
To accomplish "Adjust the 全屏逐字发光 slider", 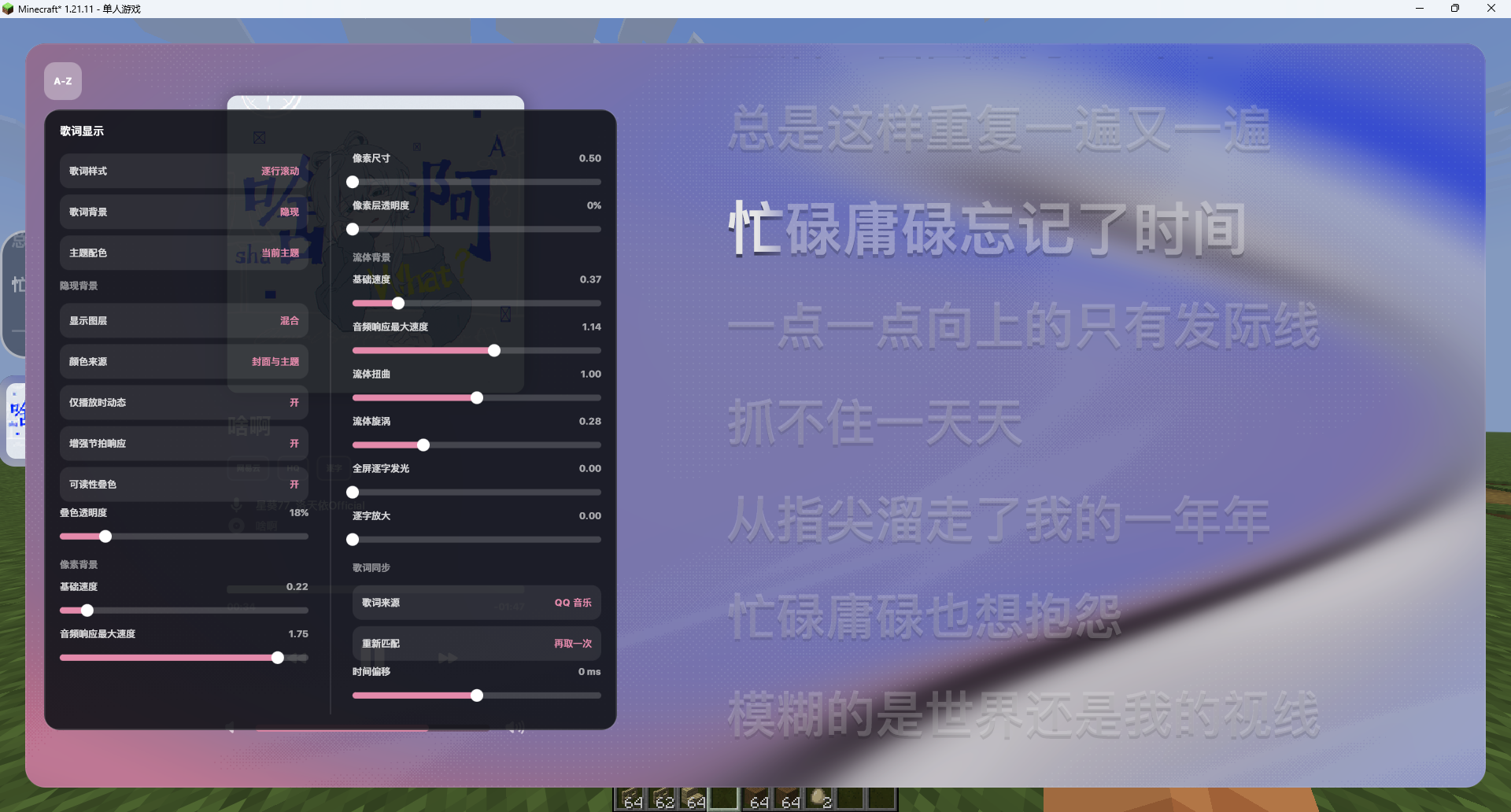I will pyautogui.click(x=477, y=492).
